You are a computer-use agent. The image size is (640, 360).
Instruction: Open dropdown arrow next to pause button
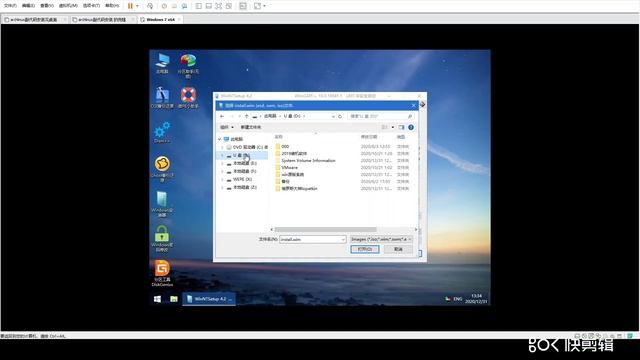pos(137,6)
